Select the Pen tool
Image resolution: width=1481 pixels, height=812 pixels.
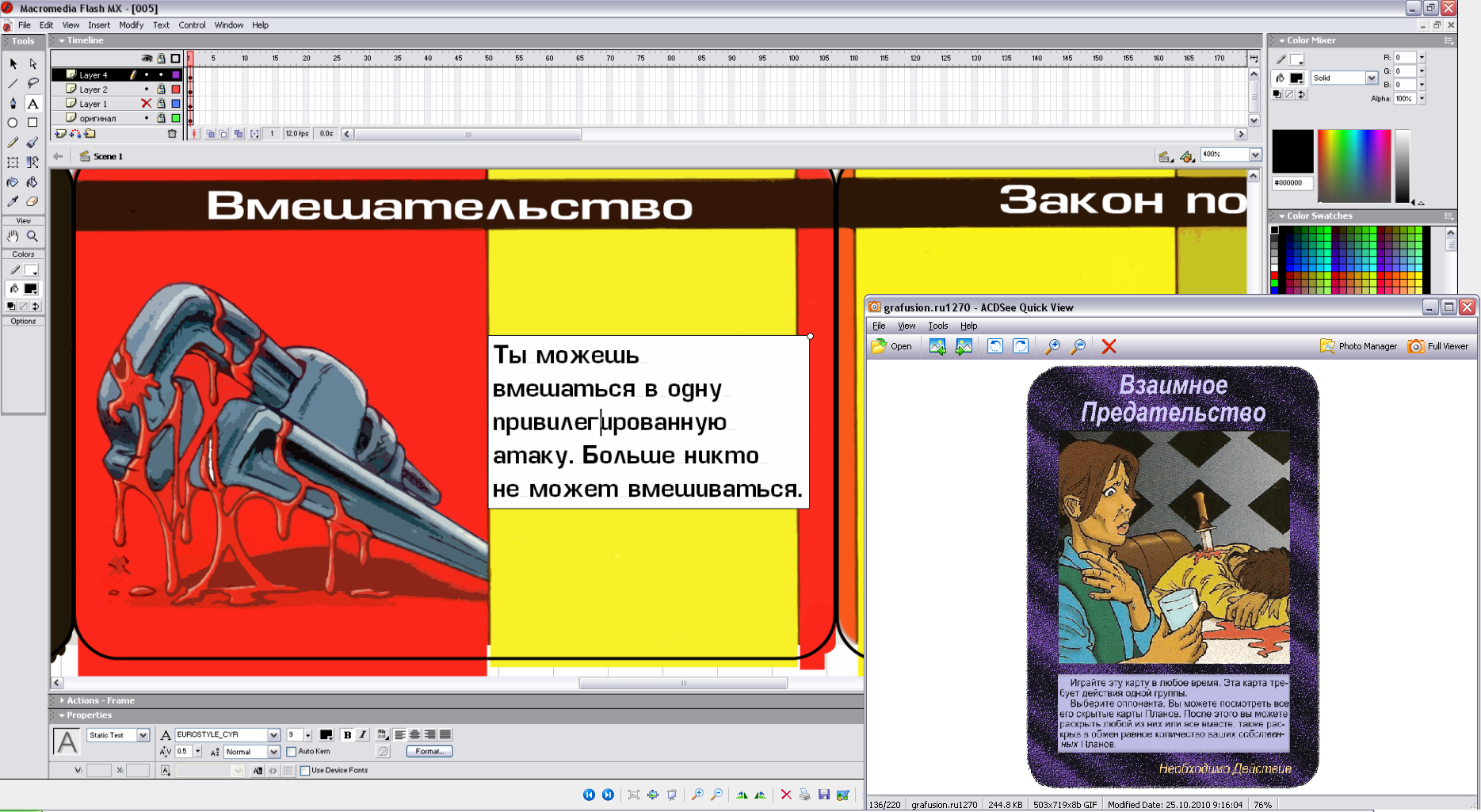click(x=13, y=103)
